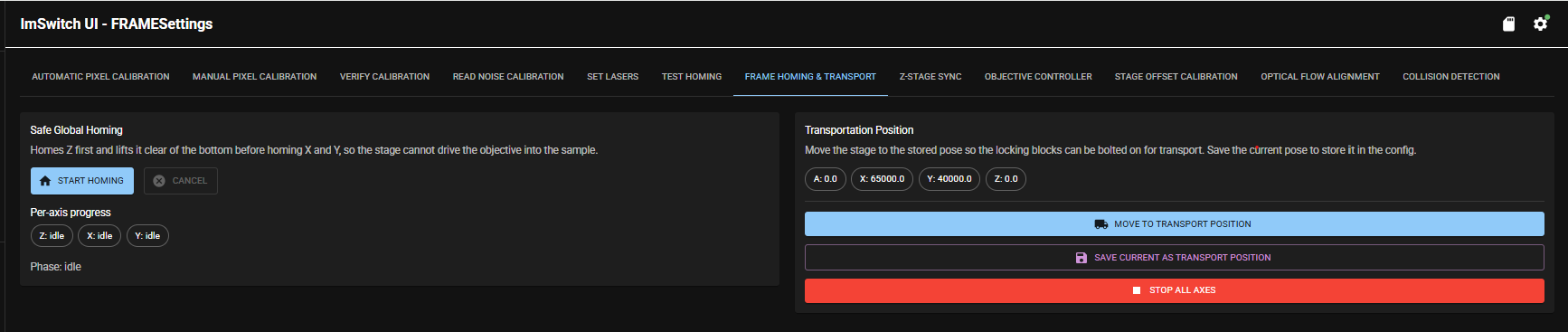Viewport: 1568px width, 332px height.
Task: Switch to Automatic Pixel Calibration tab
Action: (x=100, y=77)
